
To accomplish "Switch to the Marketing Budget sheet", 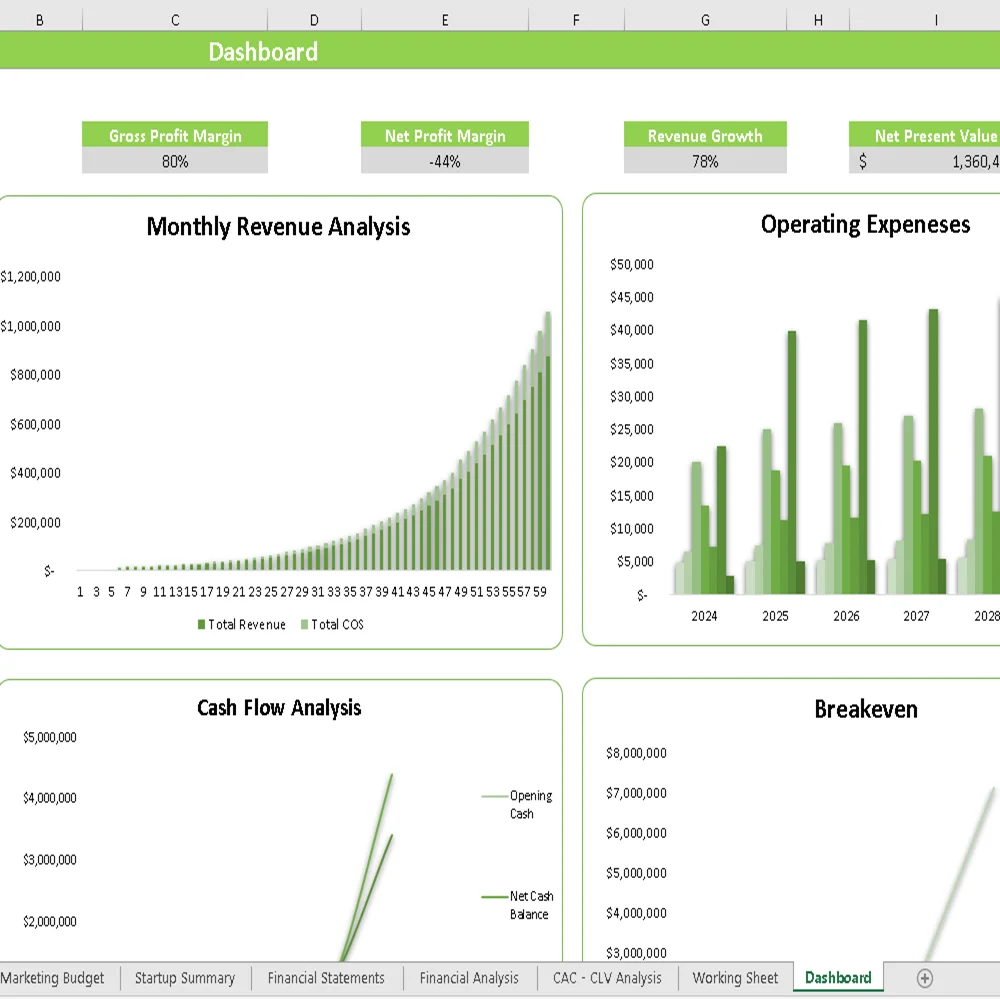I will click(x=54, y=978).
